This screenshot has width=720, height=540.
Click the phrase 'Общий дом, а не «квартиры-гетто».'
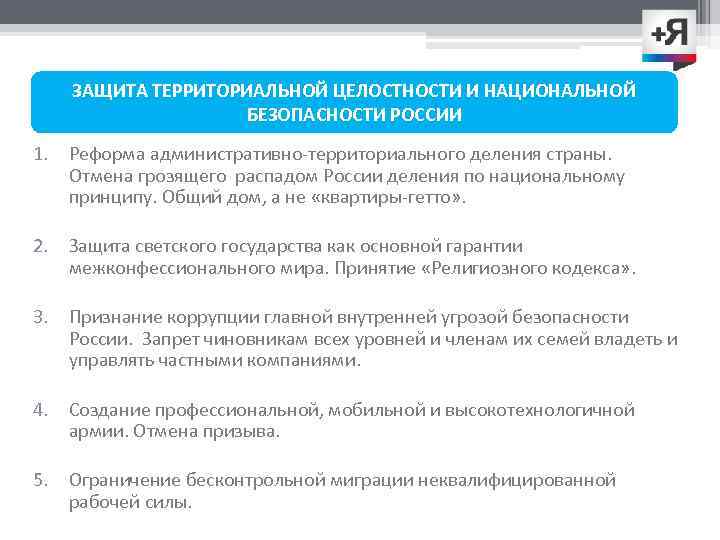[314, 198]
